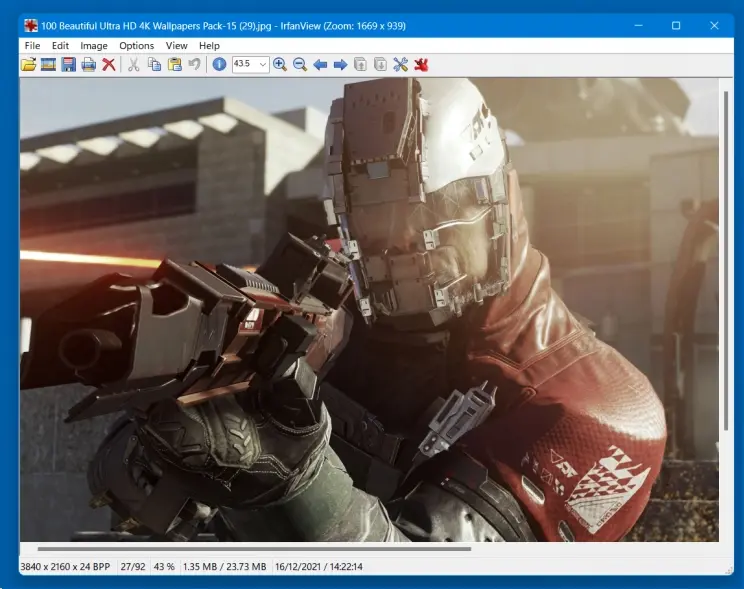Open the Options menu

coord(137,45)
